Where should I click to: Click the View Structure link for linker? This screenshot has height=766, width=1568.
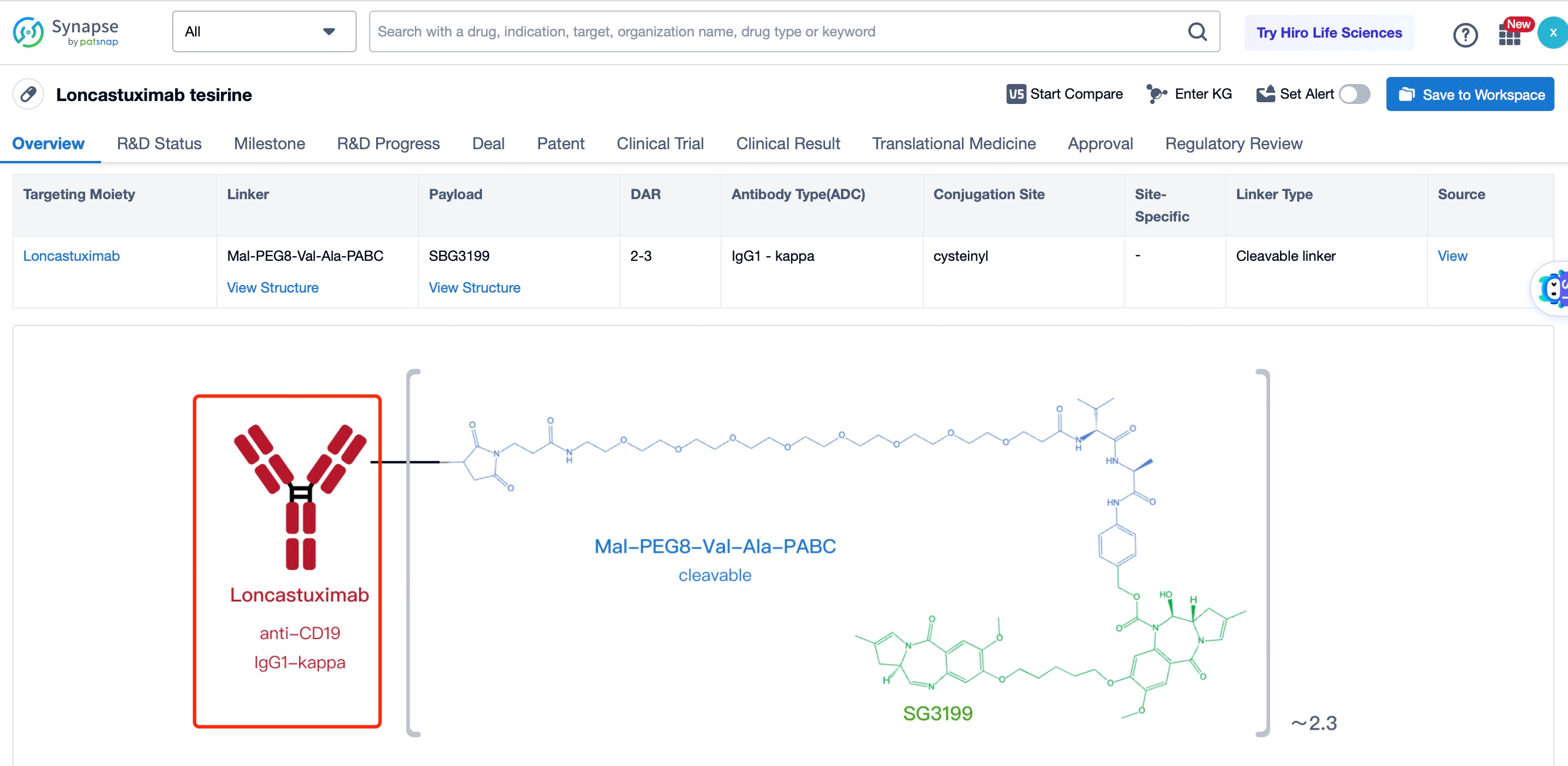tap(272, 288)
